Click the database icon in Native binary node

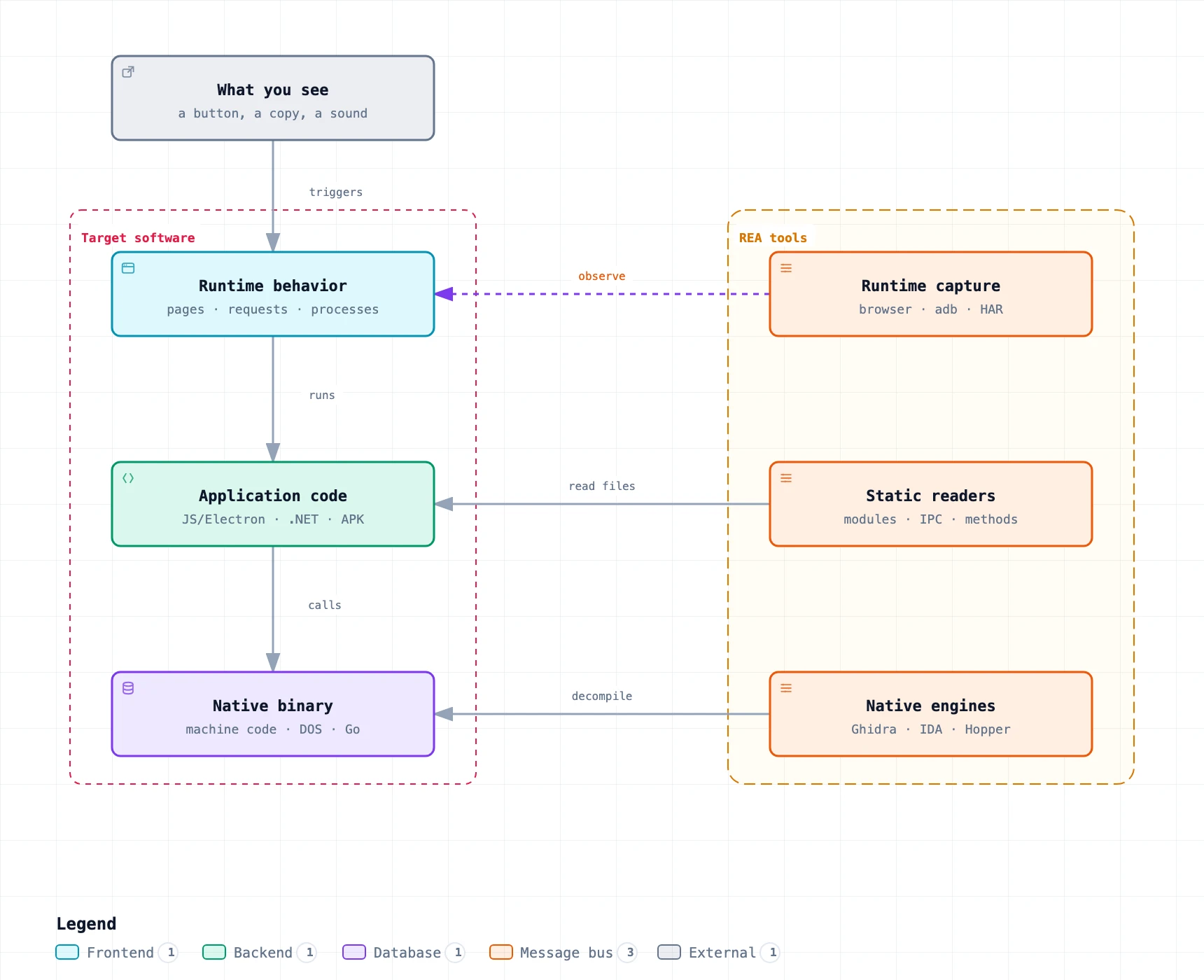click(x=128, y=688)
